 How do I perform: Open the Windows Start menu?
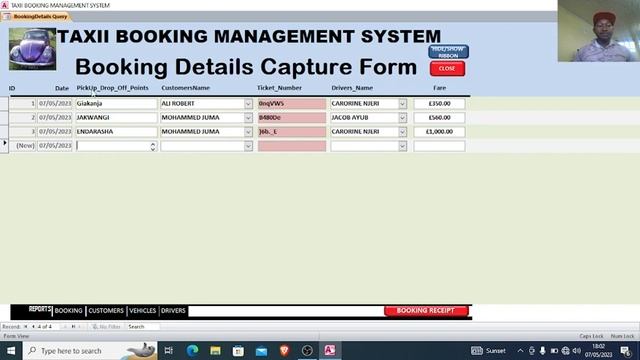pyautogui.click(x=11, y=351)
